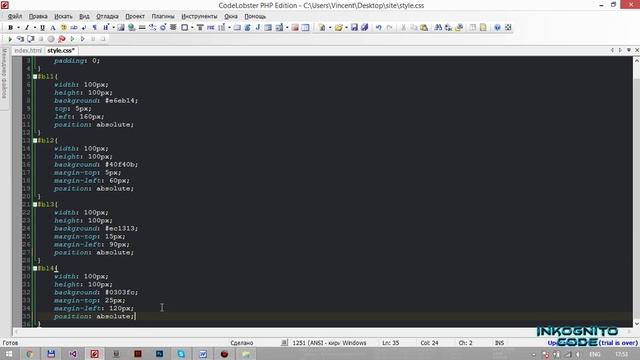Click the '#0303fc' background value

121,293
